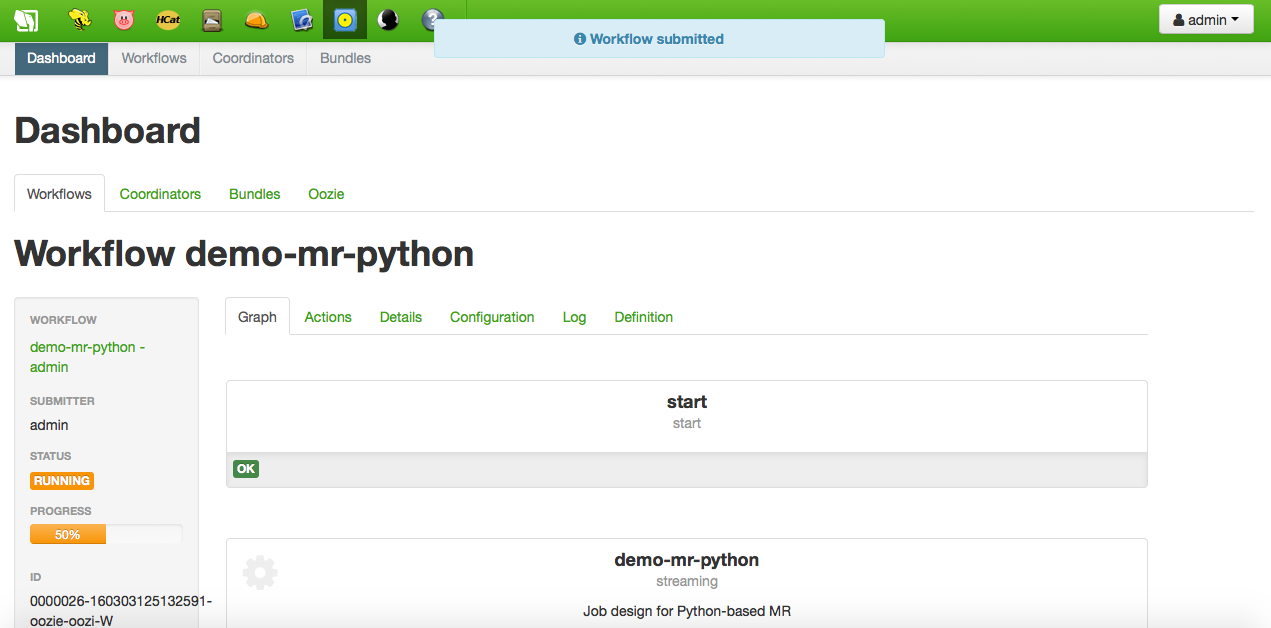
Task: Click the submitter value admin
Action: pyautogui.click(x=49, y=425)
